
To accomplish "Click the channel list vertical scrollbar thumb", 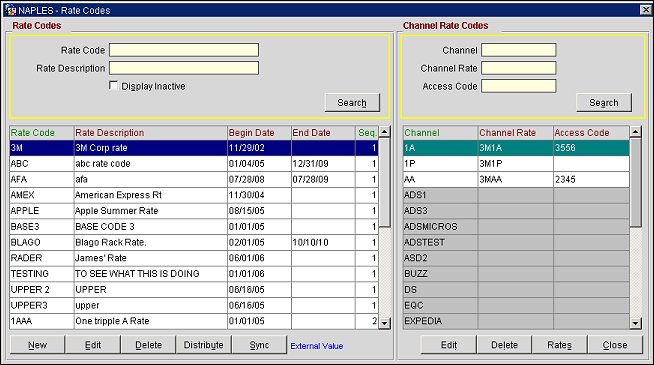I will 635,183.
